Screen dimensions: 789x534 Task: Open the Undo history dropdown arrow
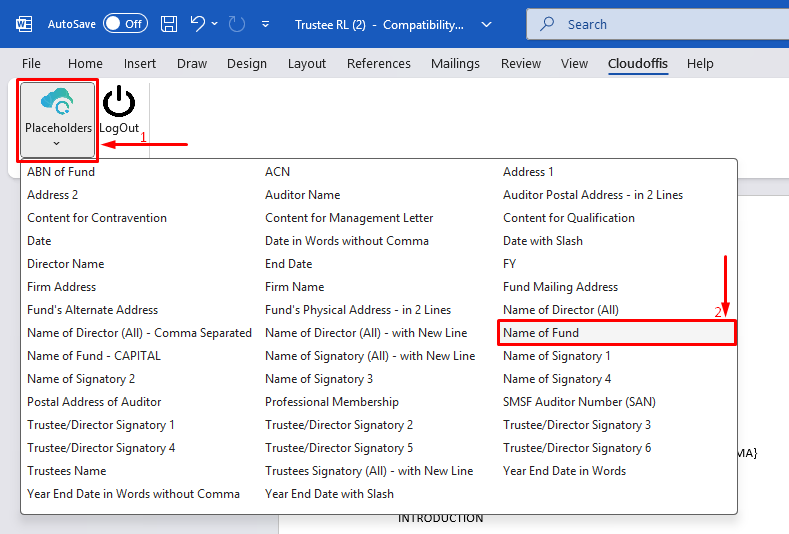pos(215,24)
